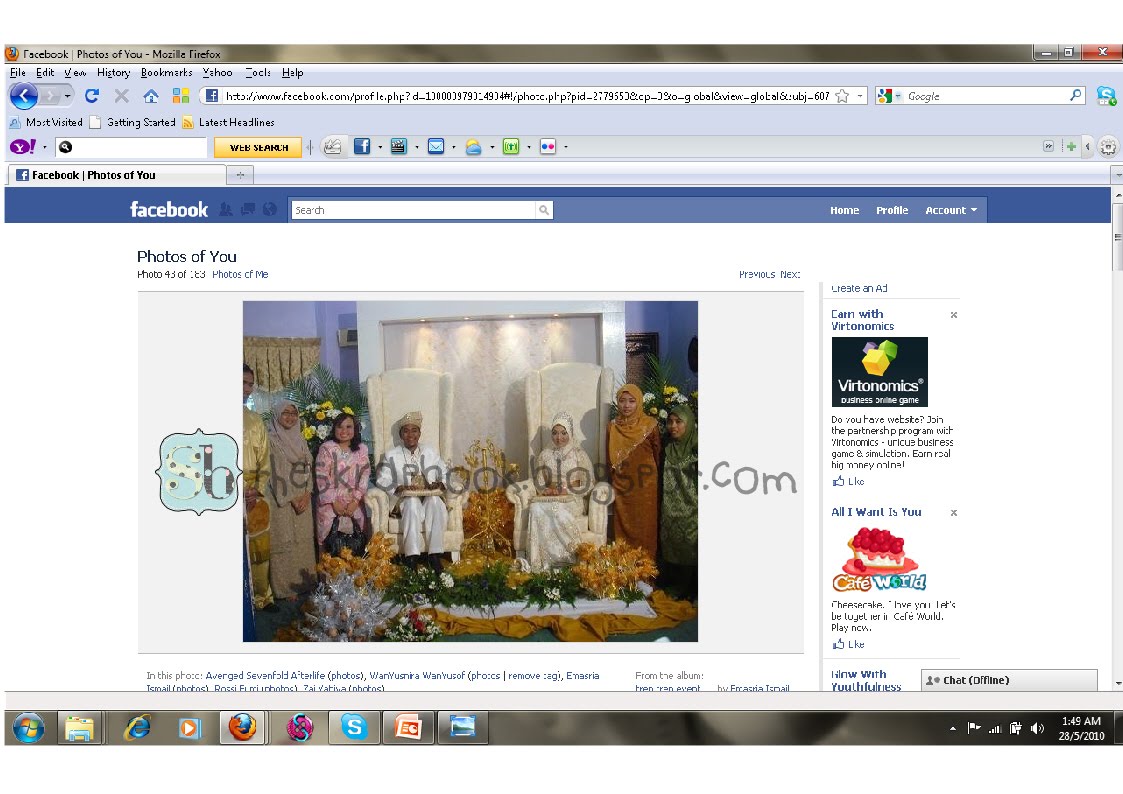
Task: Open the dropdown arrow next to Flickr icon
Action: (x=566, y=147)
